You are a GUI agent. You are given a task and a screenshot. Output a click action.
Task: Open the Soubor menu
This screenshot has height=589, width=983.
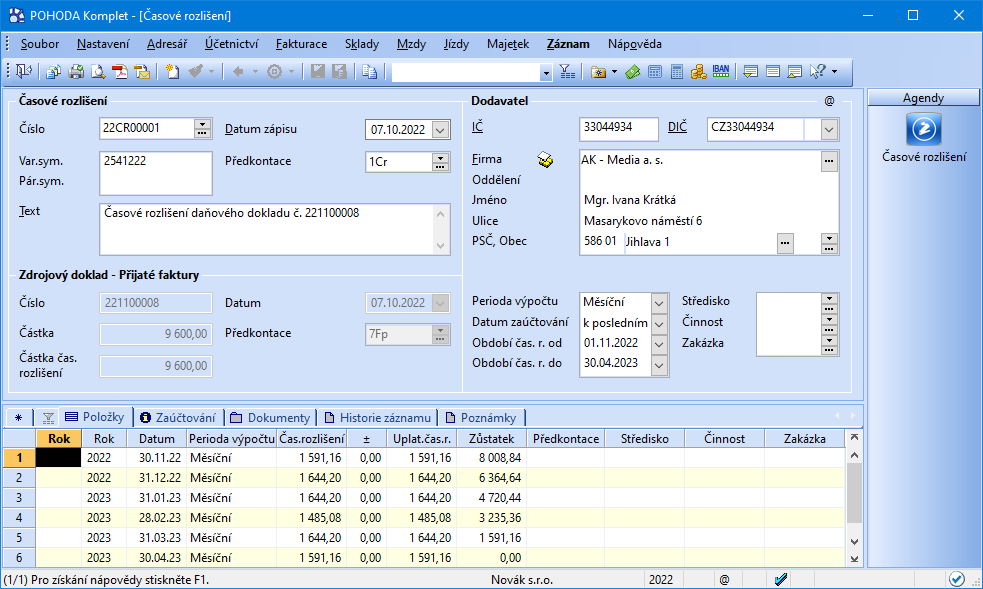40,44
